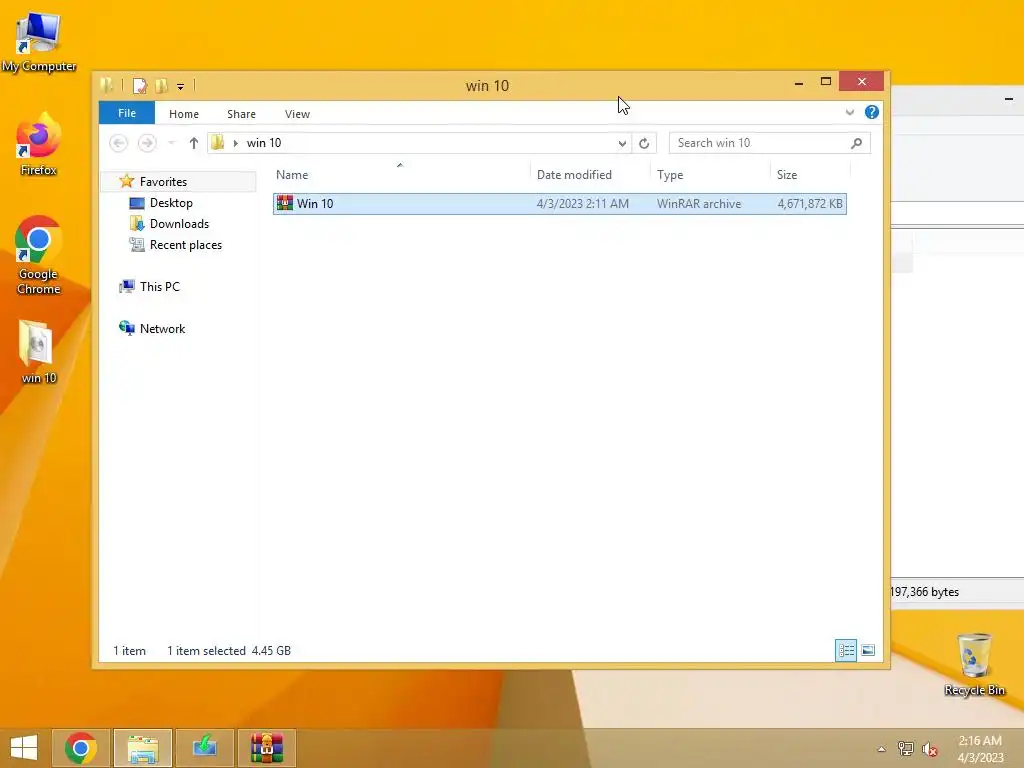Viewport: 1024px width, 768px height.
Task: Open Downloads in the navigation pane
Action: click(x=179, y=223)
